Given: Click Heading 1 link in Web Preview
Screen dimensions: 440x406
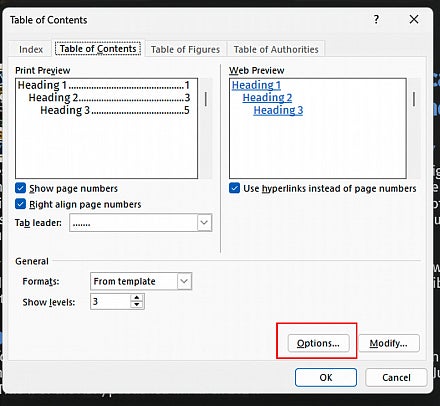Looking at the screenshot, I should [x=256, y=85].
